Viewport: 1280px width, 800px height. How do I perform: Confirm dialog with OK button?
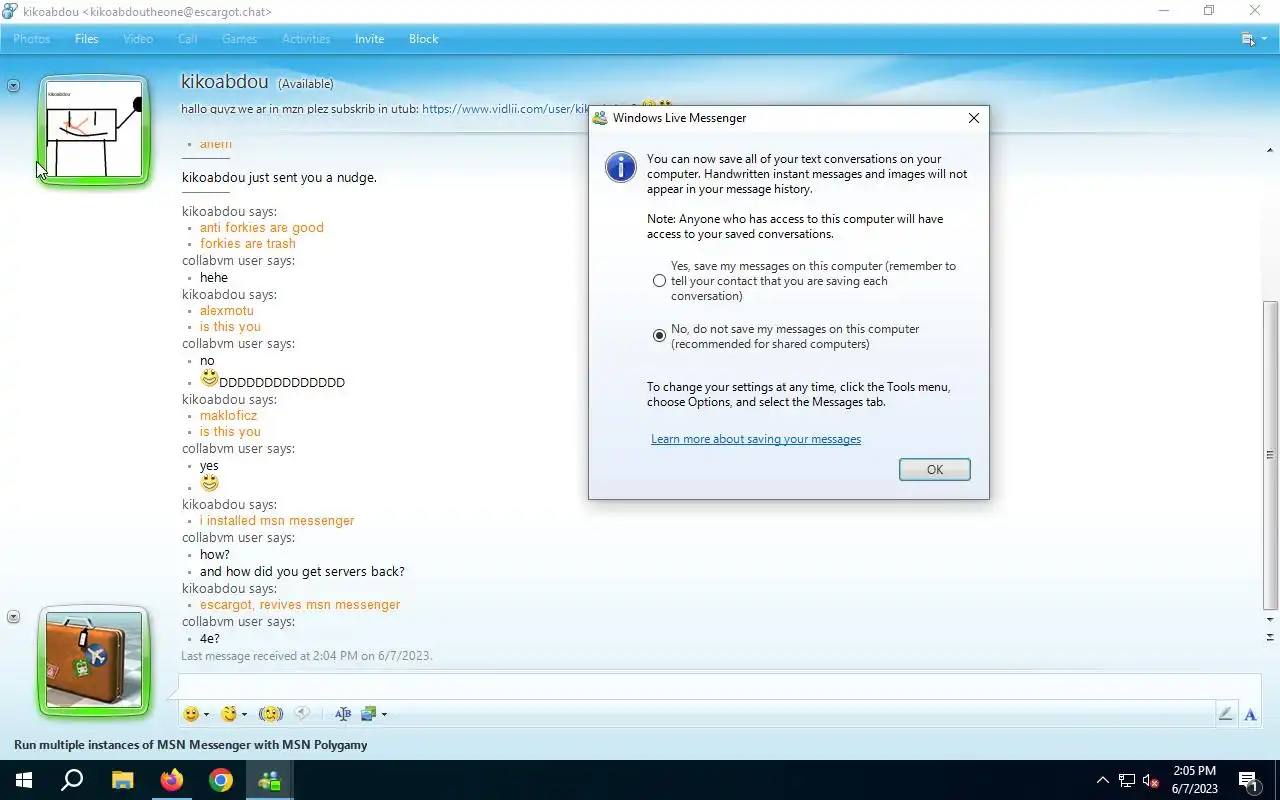(x=935, y=469)
